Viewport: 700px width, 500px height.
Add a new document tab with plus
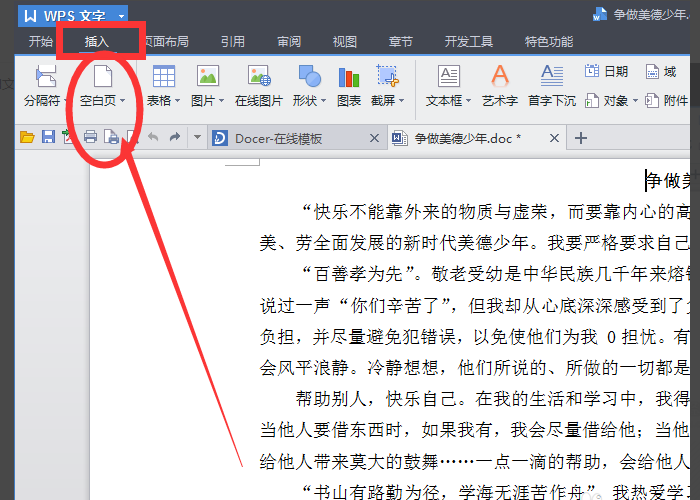pyautogui.click(x=580, y=138)
